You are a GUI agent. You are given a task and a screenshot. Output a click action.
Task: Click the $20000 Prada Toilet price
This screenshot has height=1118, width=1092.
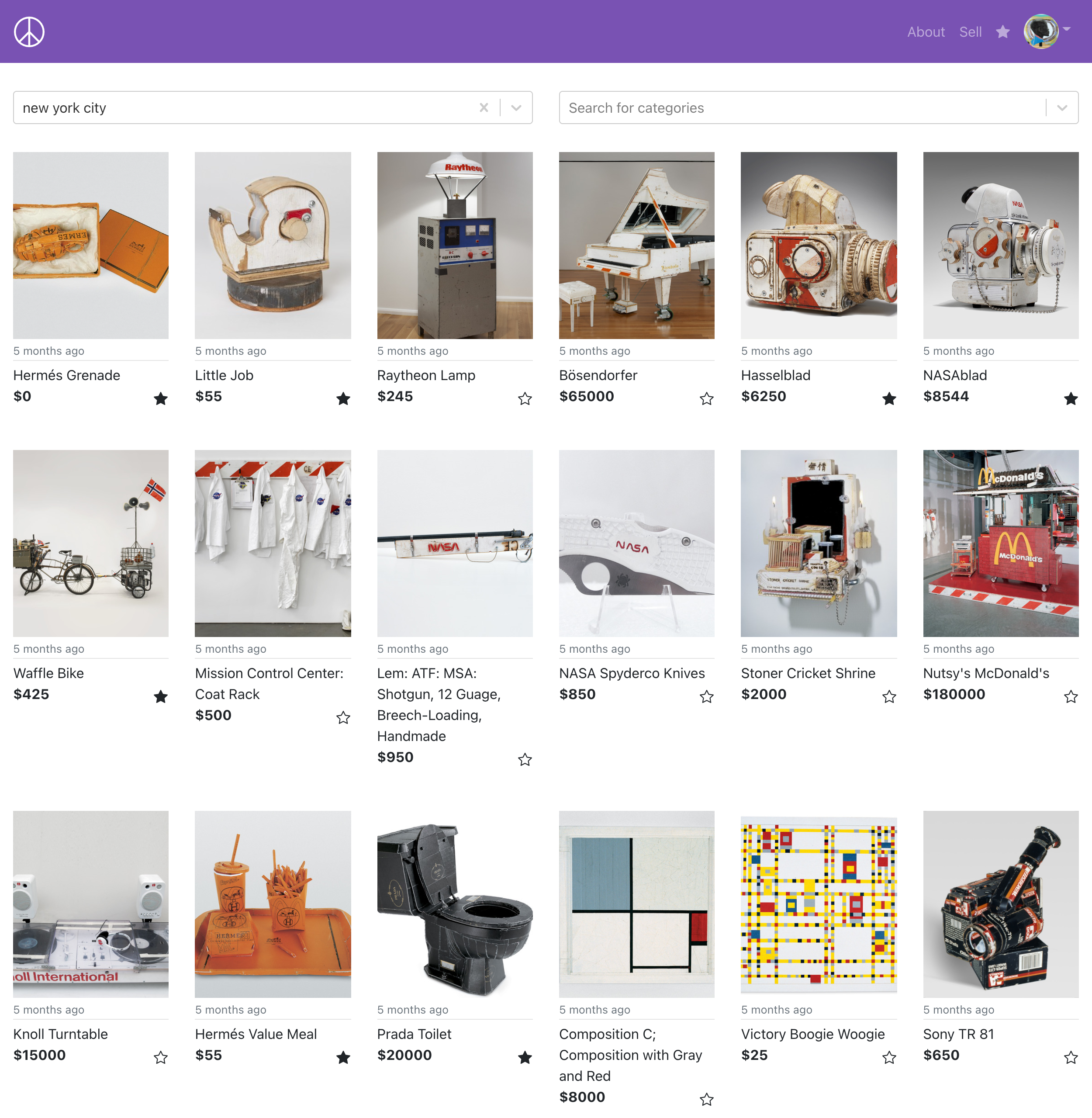click(404, 1054)
